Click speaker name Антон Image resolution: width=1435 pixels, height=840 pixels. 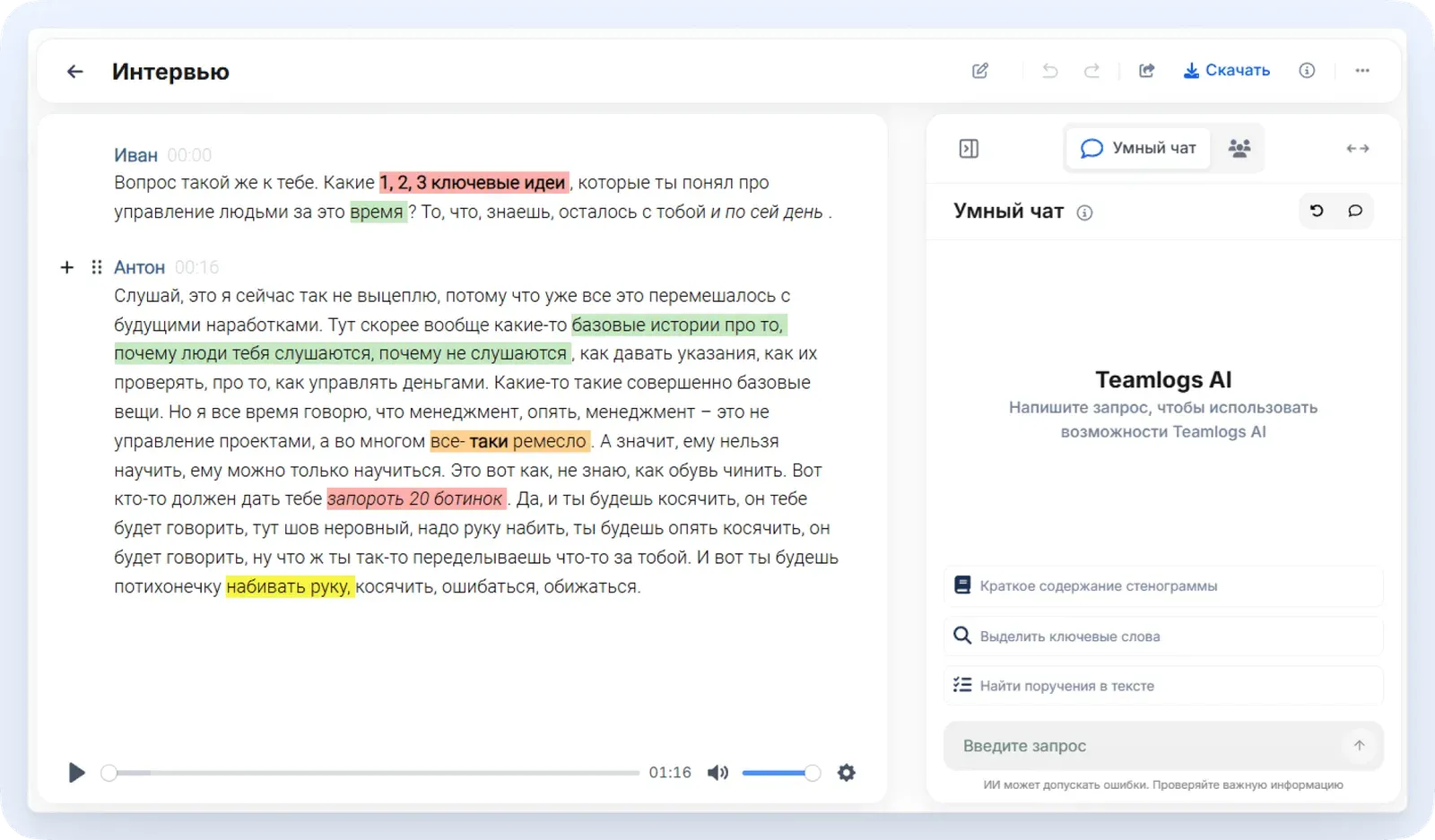click(x=139, y=267)
